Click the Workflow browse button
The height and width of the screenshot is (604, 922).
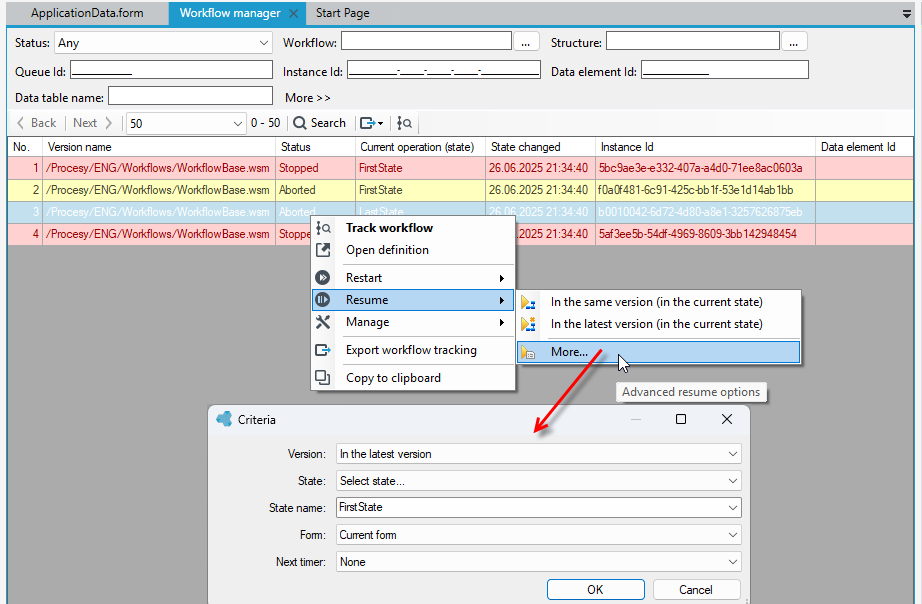pyautogui.click(x=526, y=42)
